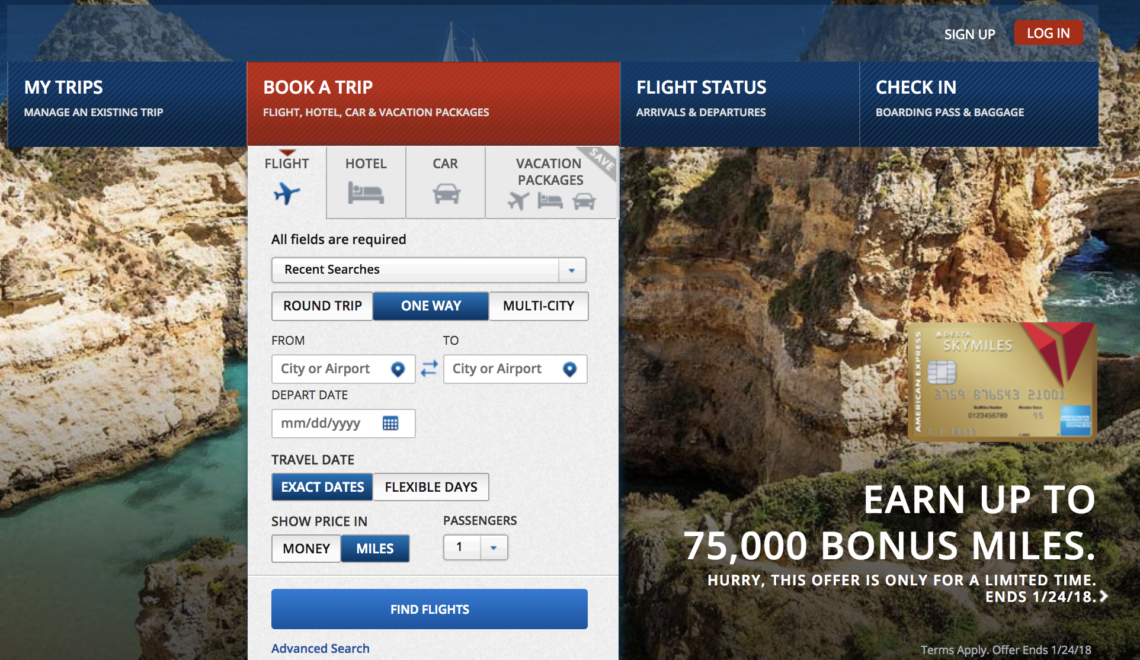Show prices in MONEY instead of miles
Viewport: 1140px width, 660px height.
coord(305,548)
